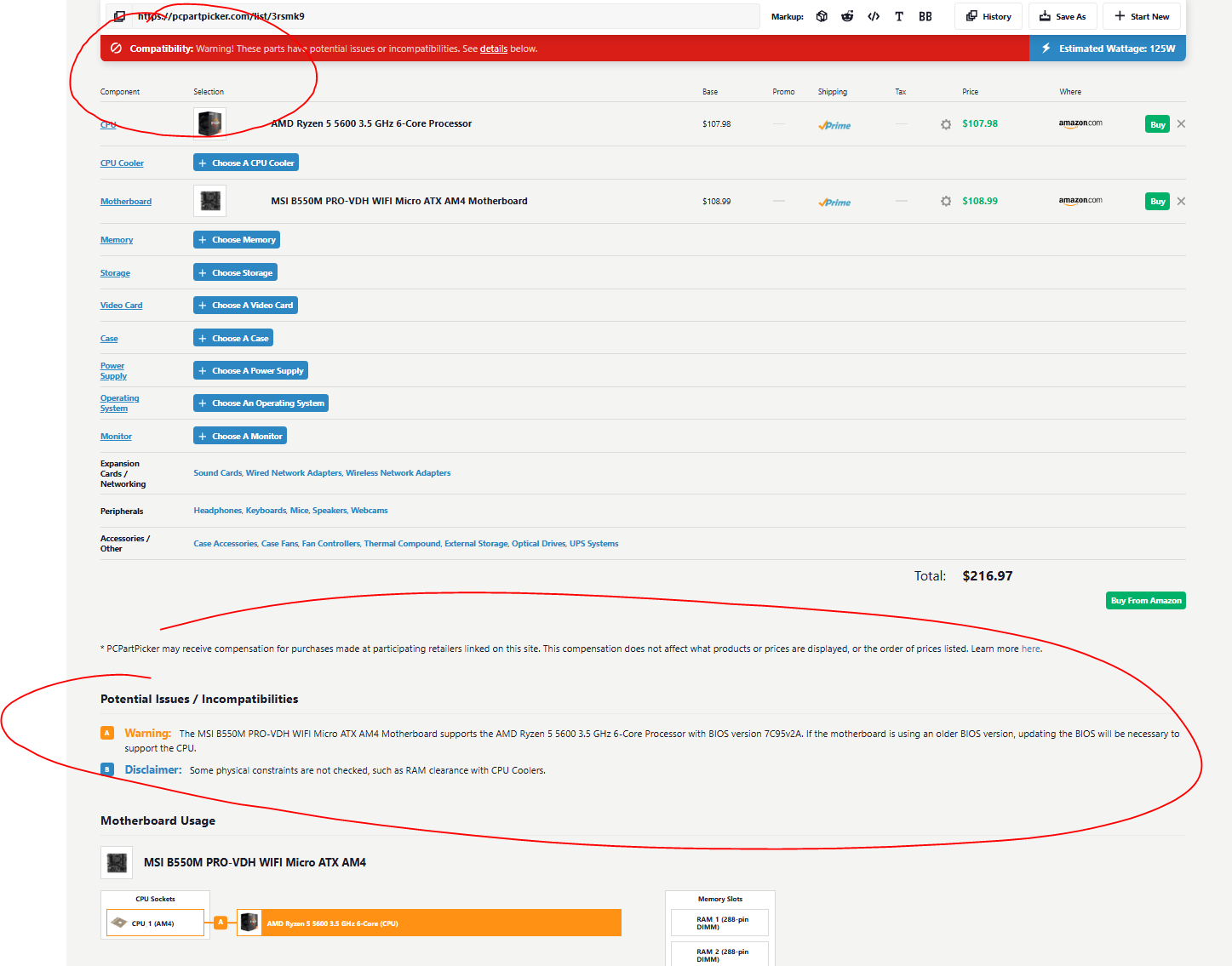
Task: Open MSI B550M PRO-VDH WIFI product name
Action: coord(399,201)
